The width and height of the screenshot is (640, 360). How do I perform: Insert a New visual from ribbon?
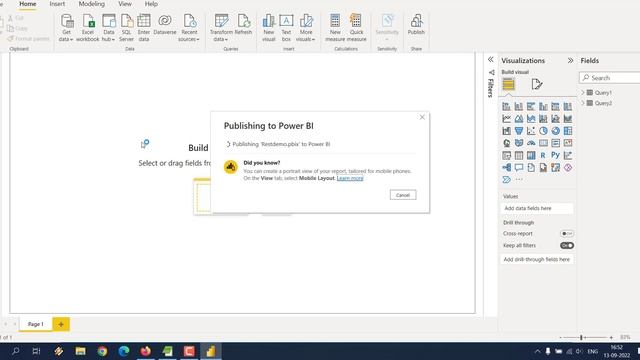269,28
